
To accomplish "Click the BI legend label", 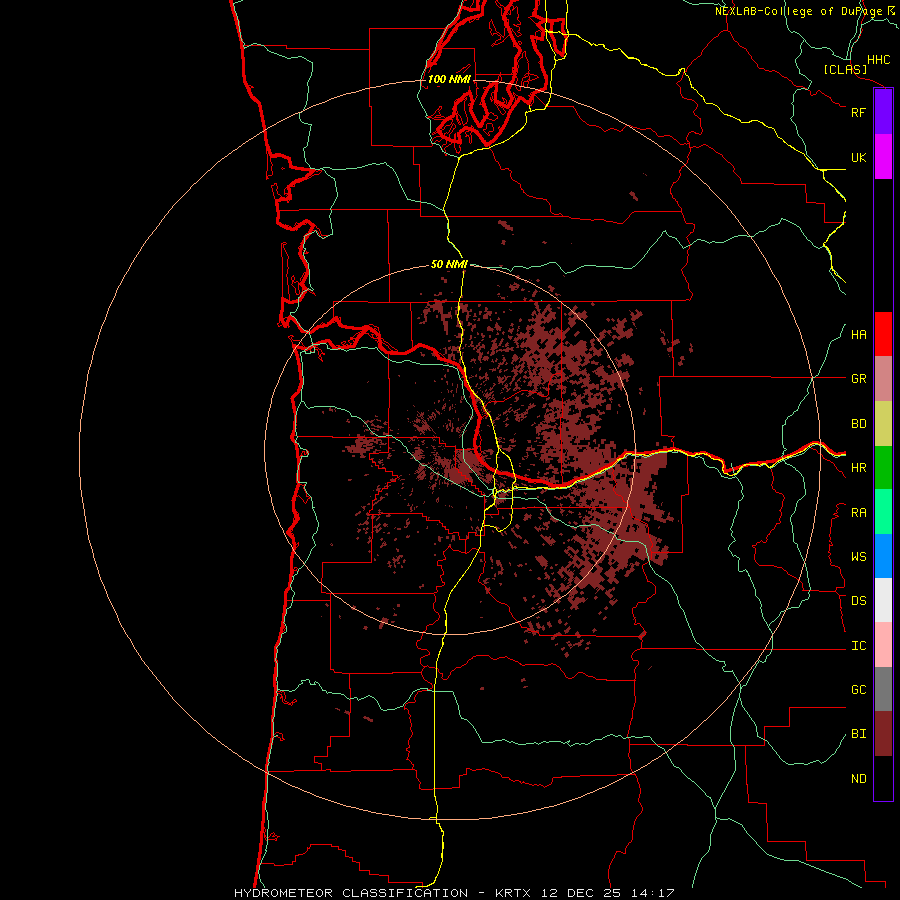I will 858,734.
